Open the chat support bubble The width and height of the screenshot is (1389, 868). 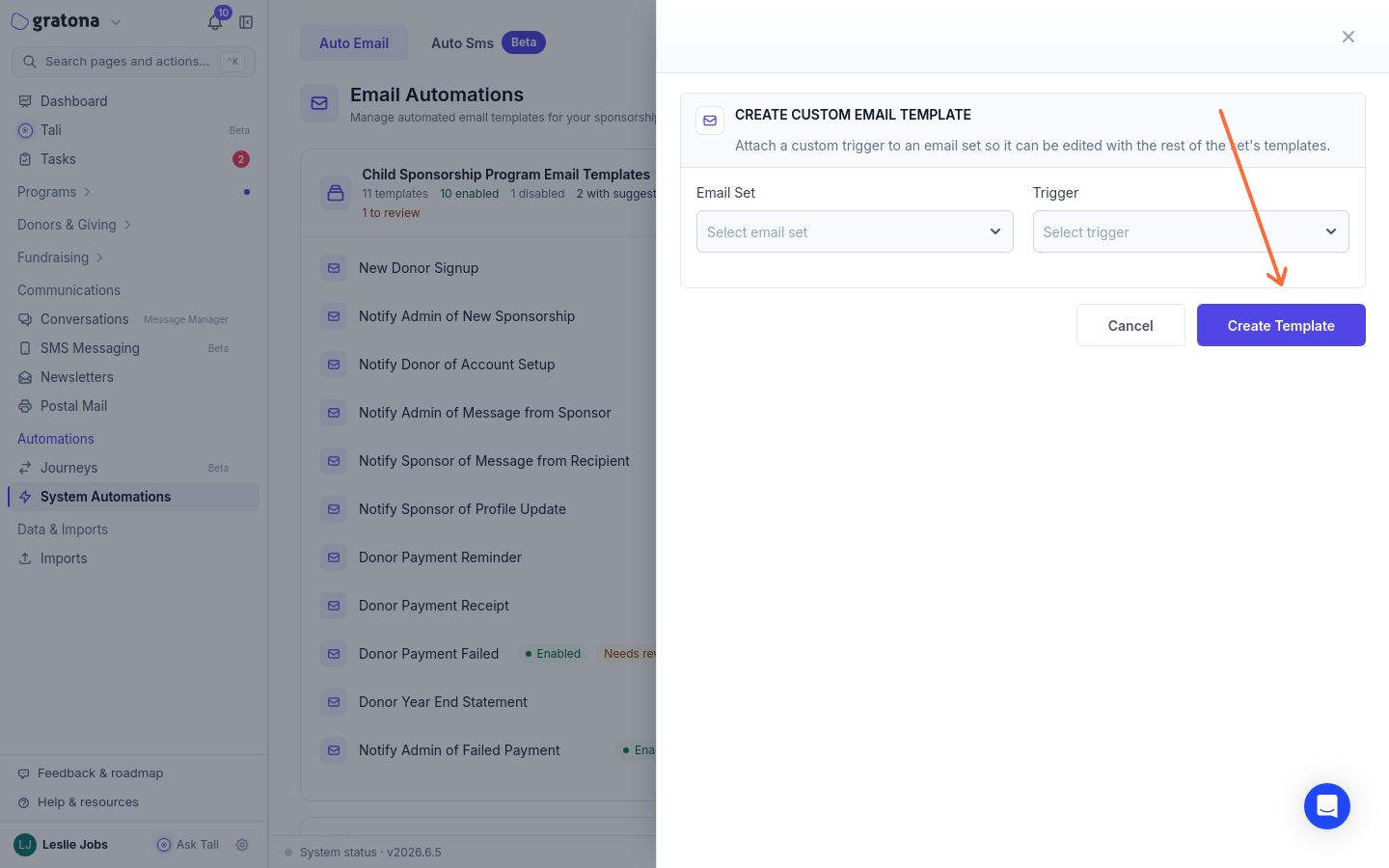1327,806
